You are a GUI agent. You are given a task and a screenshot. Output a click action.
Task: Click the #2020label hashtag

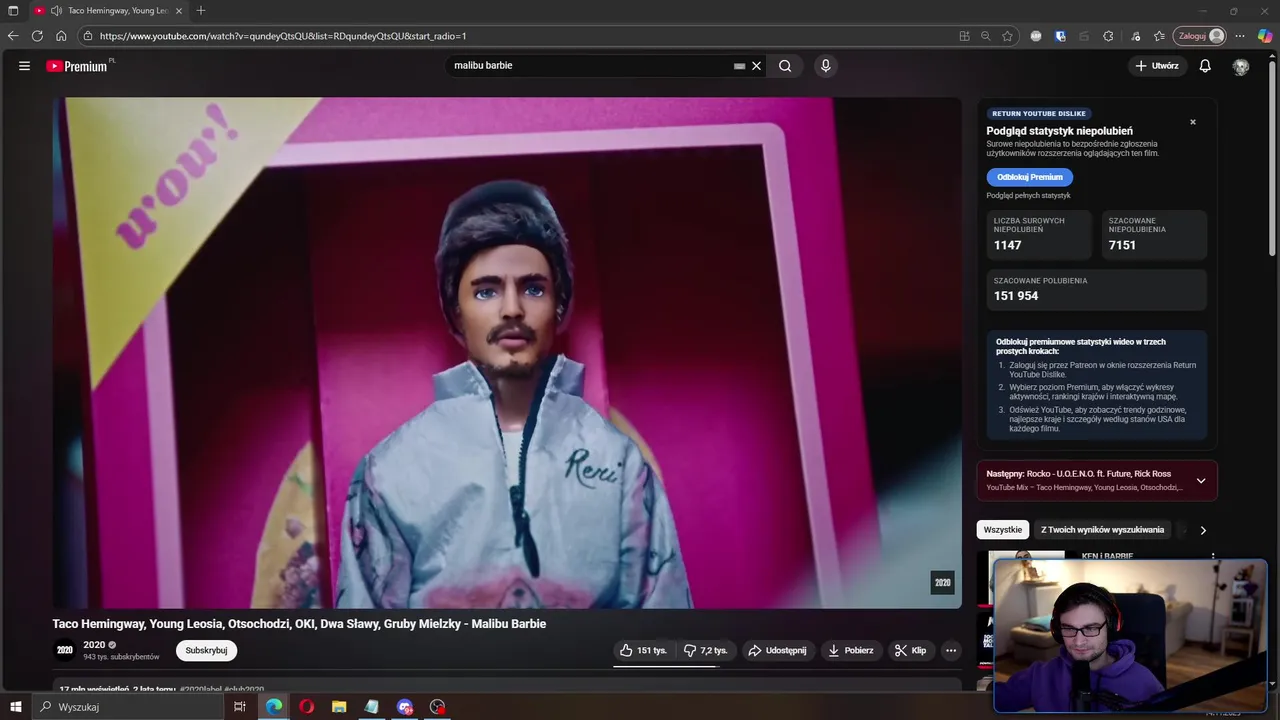(x=201, y=689)
